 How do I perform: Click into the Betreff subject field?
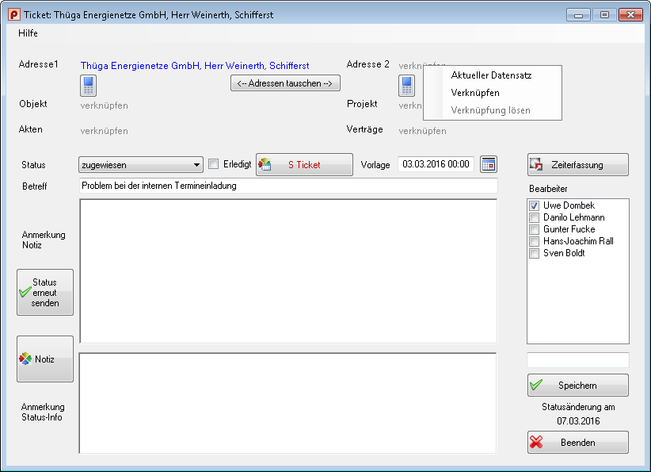pos(288,186)
